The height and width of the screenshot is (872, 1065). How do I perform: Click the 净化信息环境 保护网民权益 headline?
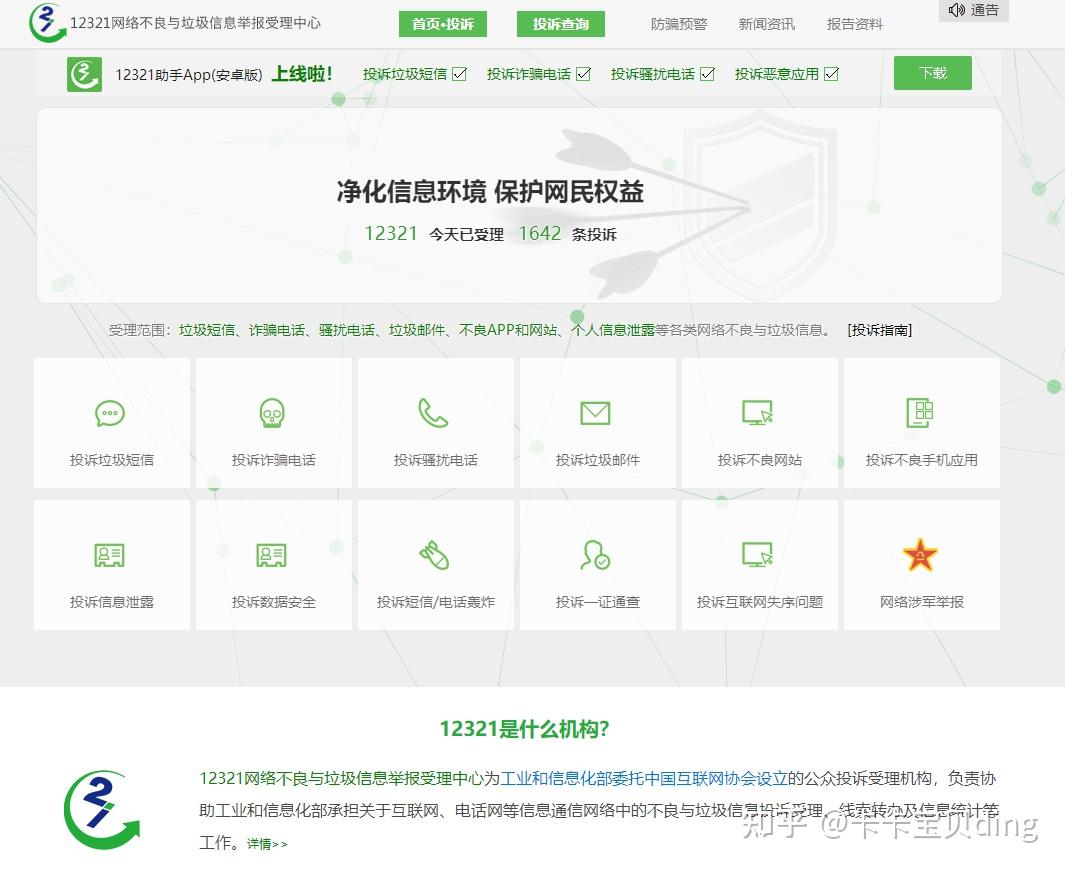490,192
